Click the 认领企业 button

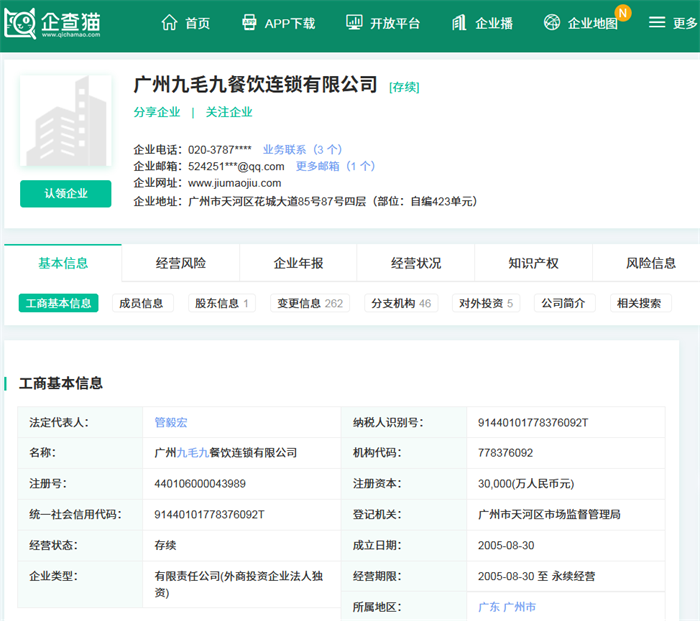66,194
